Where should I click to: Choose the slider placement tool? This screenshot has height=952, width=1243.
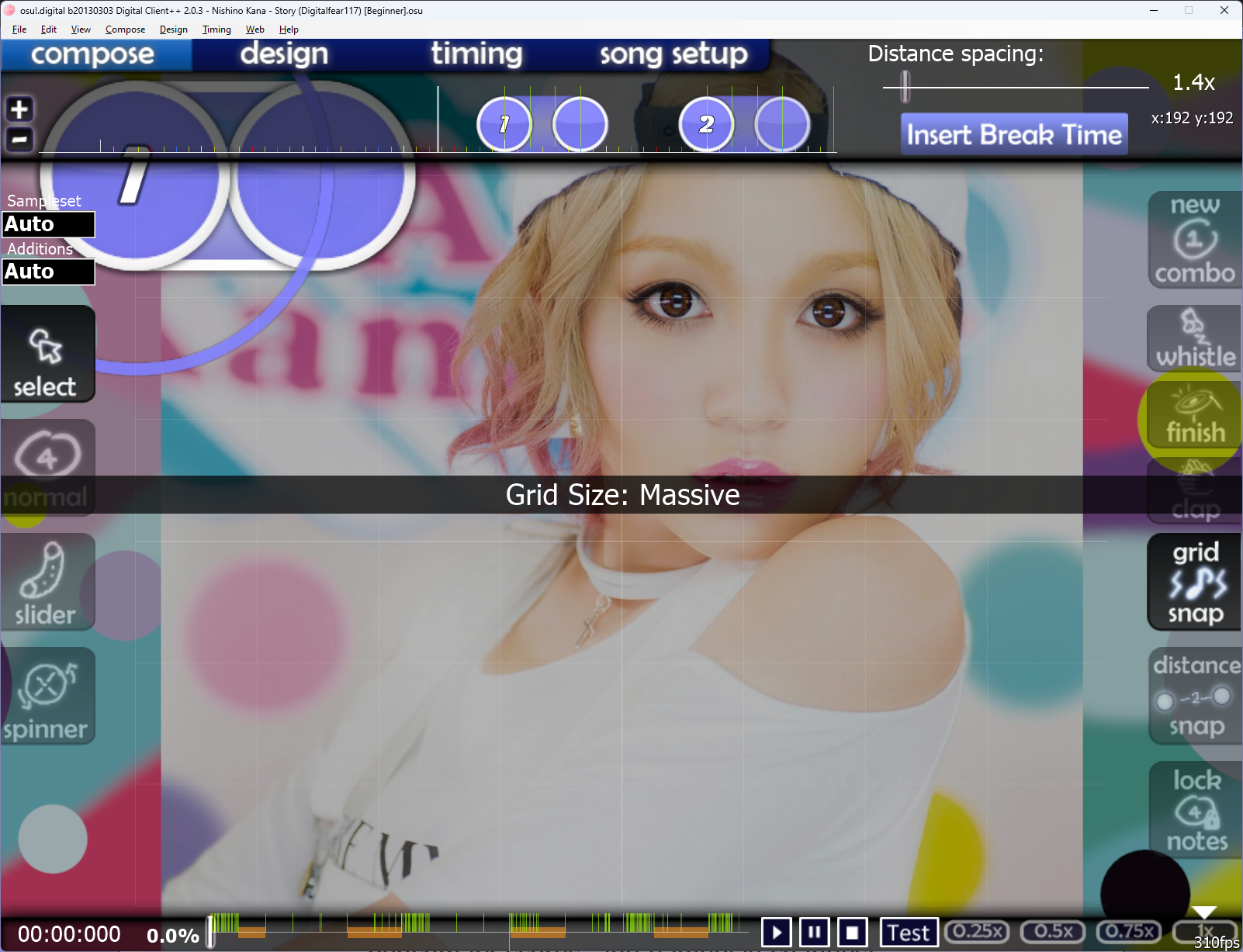click(x=47, y=582)
